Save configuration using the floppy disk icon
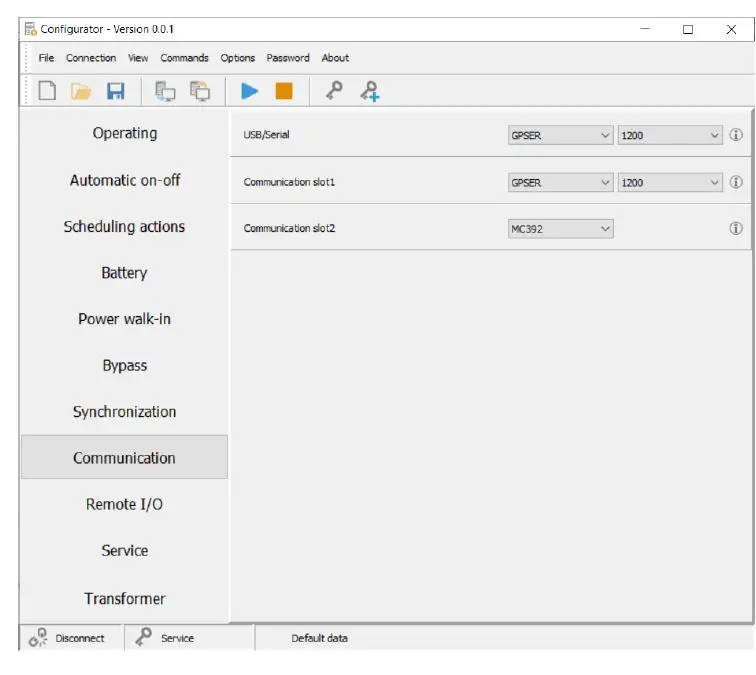 [116, 91]
